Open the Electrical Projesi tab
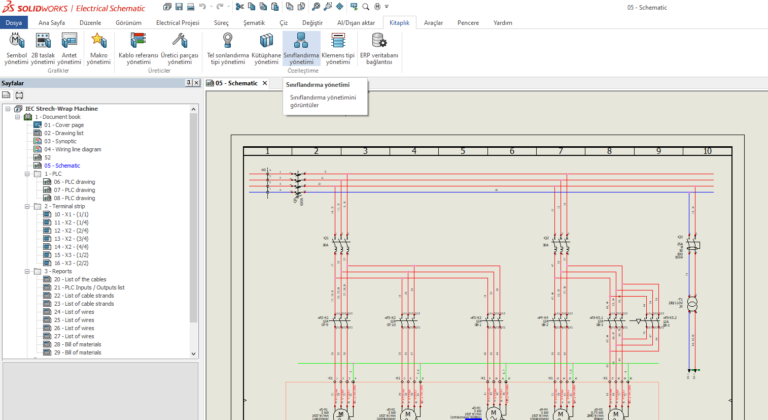The width and height of the screenshot is (768, 420). tap(177, 21)
